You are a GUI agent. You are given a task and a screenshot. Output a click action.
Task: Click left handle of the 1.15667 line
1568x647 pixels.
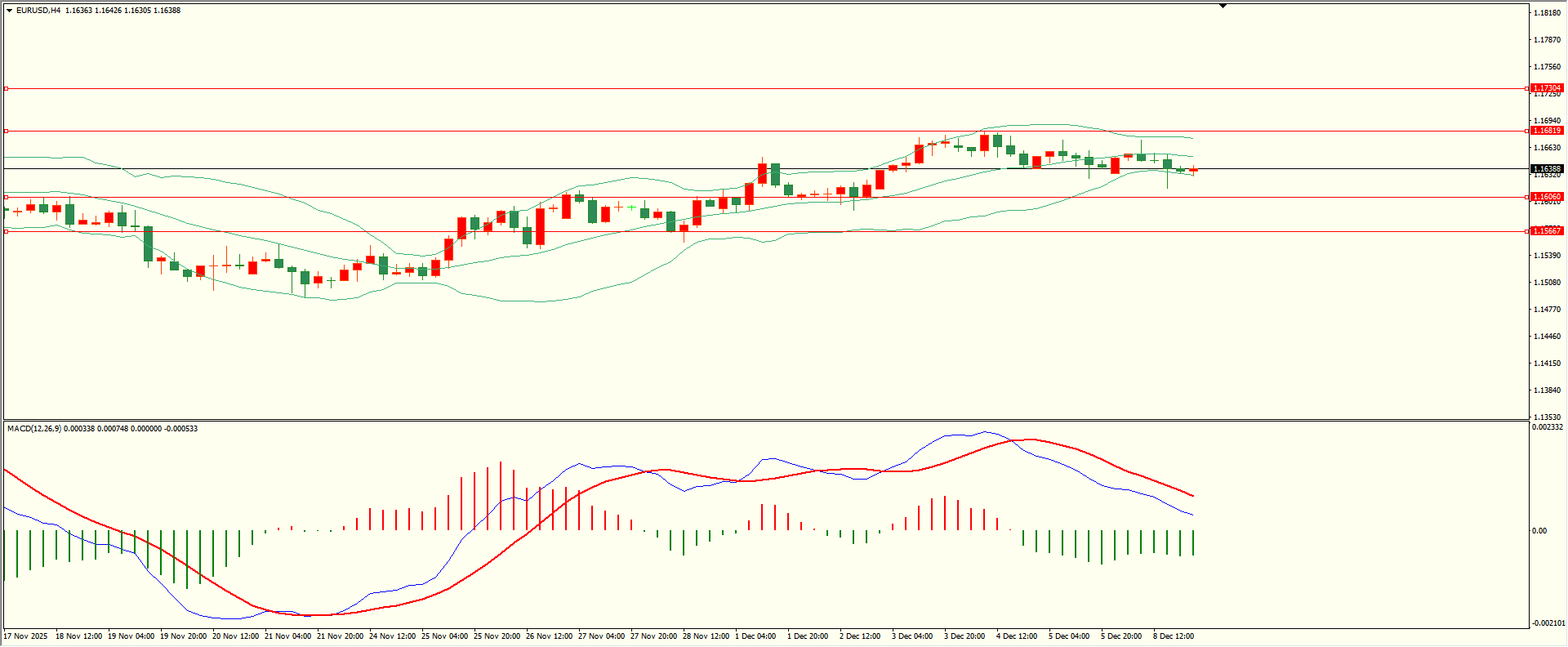7,231
